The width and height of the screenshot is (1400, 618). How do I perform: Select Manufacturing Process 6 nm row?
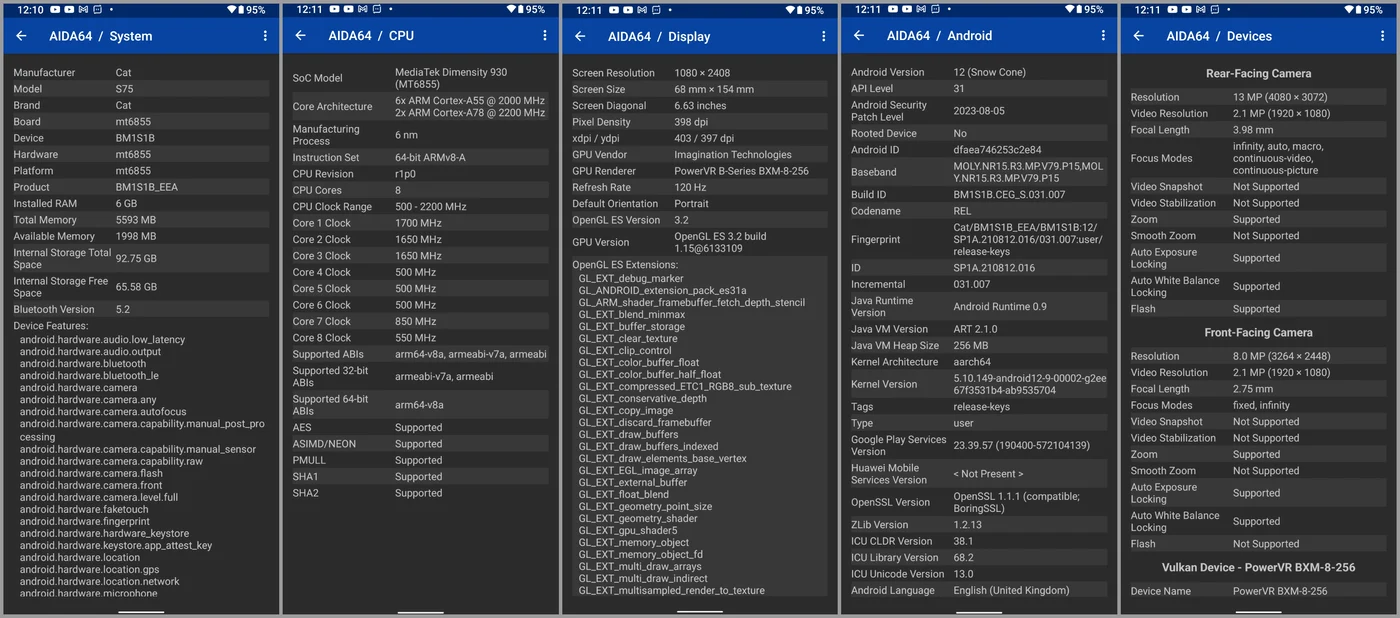pos(419,135)
